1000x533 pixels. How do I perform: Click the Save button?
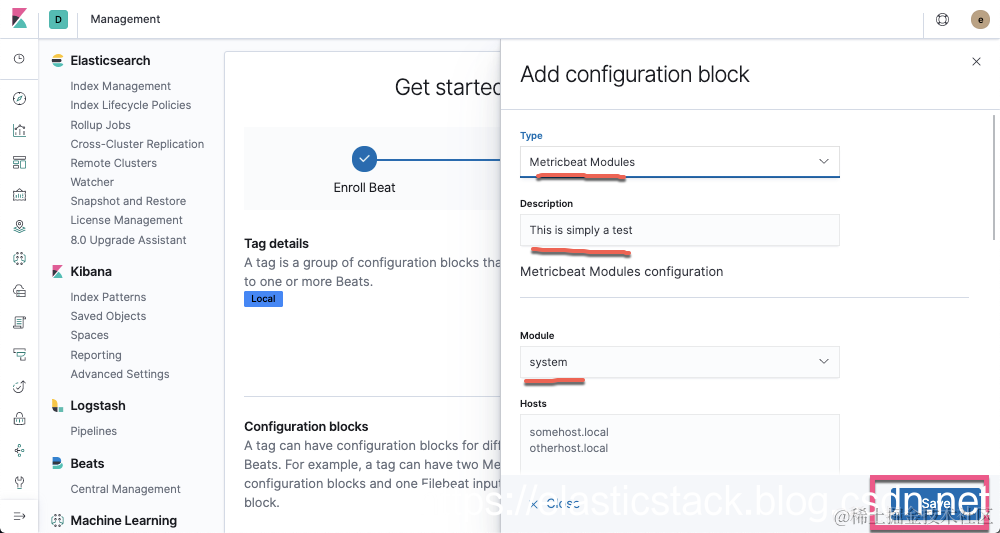click(931, 503)
